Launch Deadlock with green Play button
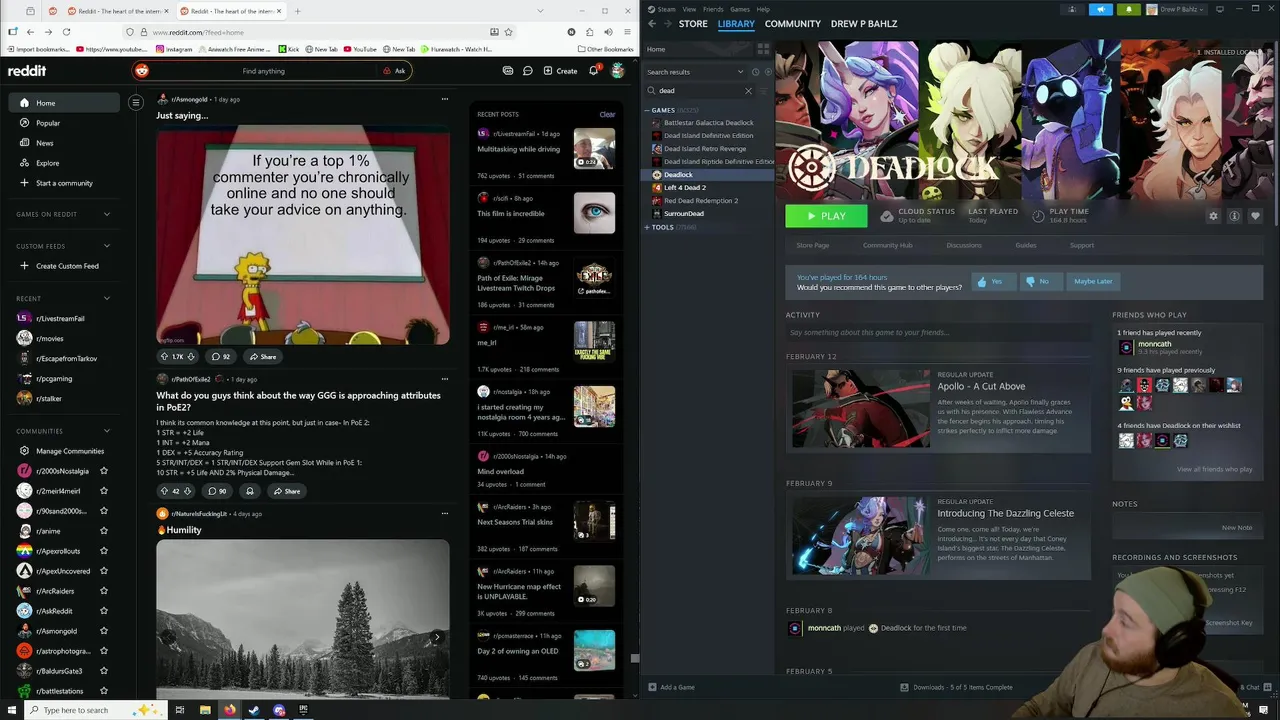Viewport: 1280px width, 720px height. point(826,216)
